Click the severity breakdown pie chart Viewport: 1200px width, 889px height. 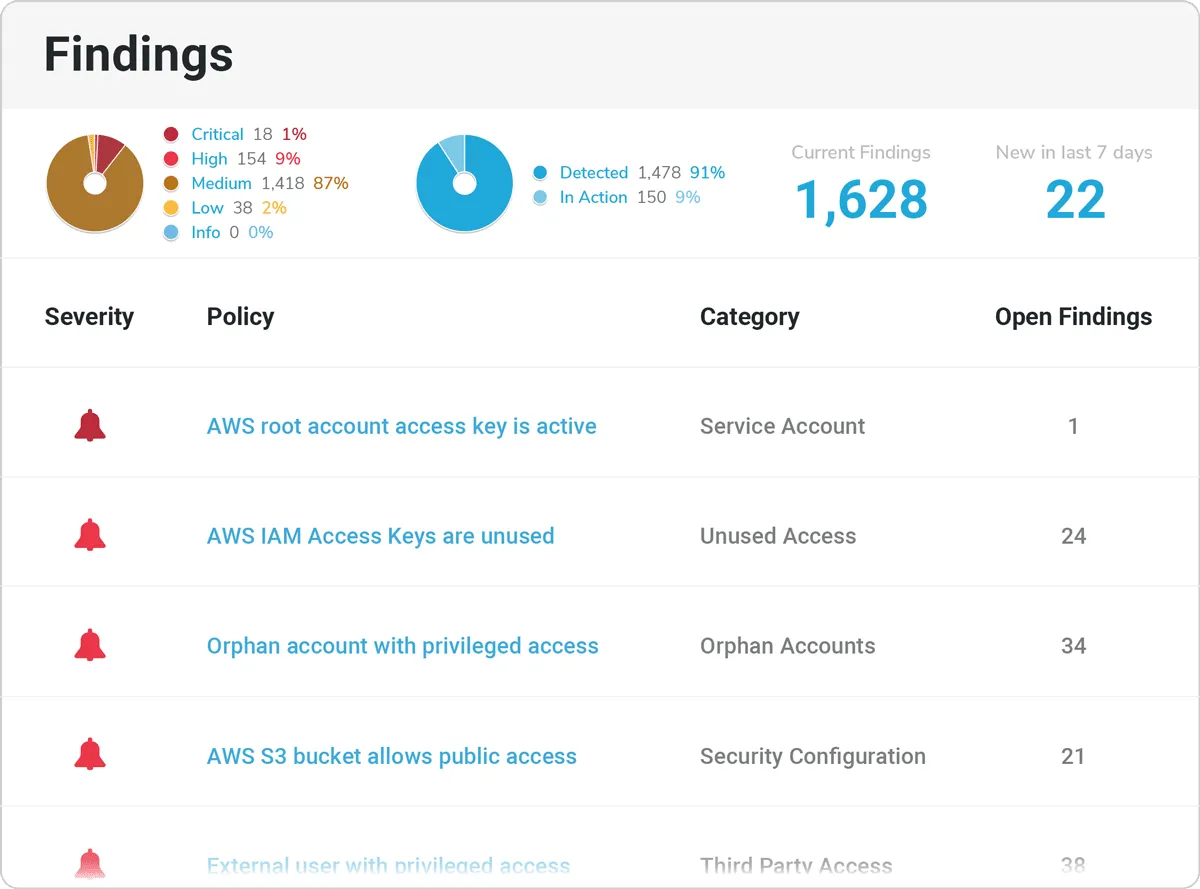coord(95,184)
